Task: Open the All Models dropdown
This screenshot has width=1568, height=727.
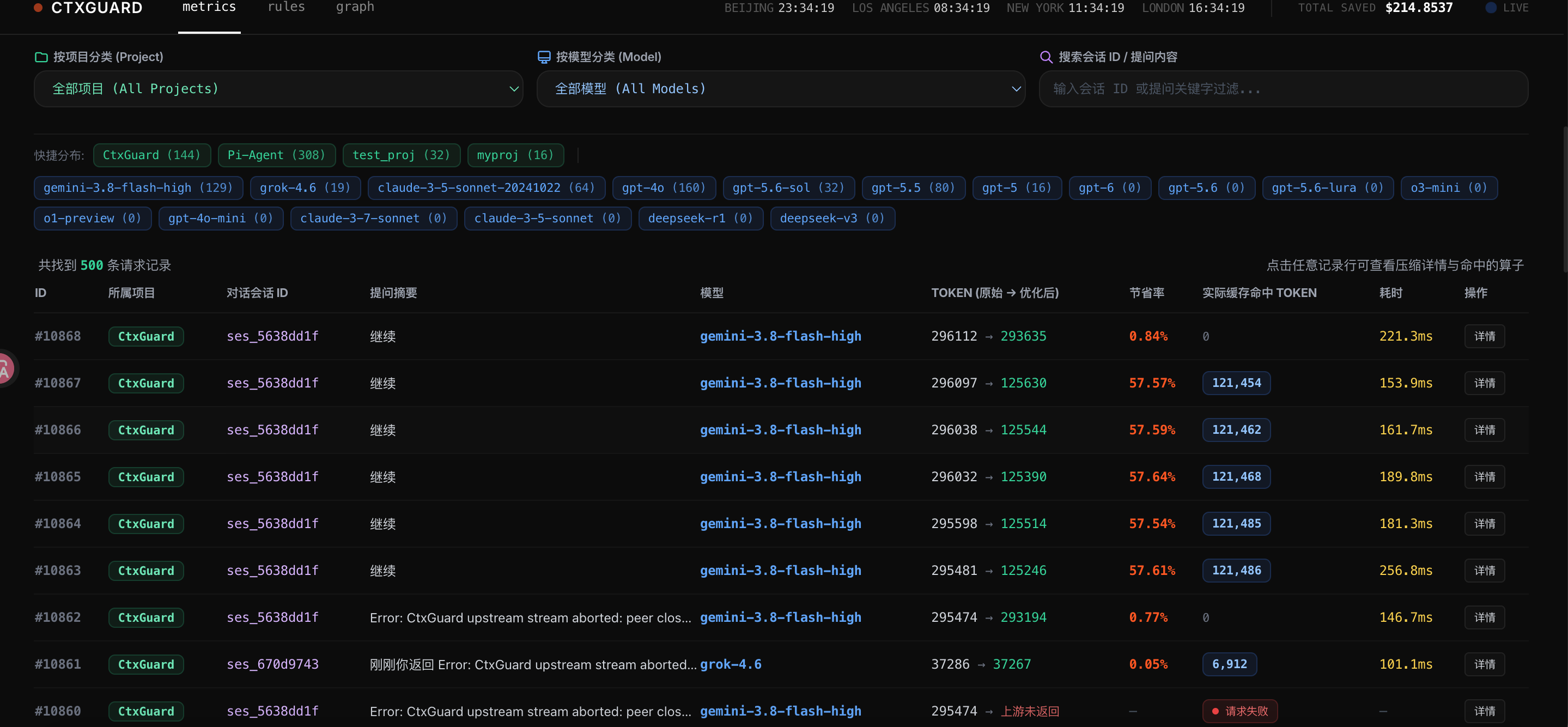Action: coord(781,89)
